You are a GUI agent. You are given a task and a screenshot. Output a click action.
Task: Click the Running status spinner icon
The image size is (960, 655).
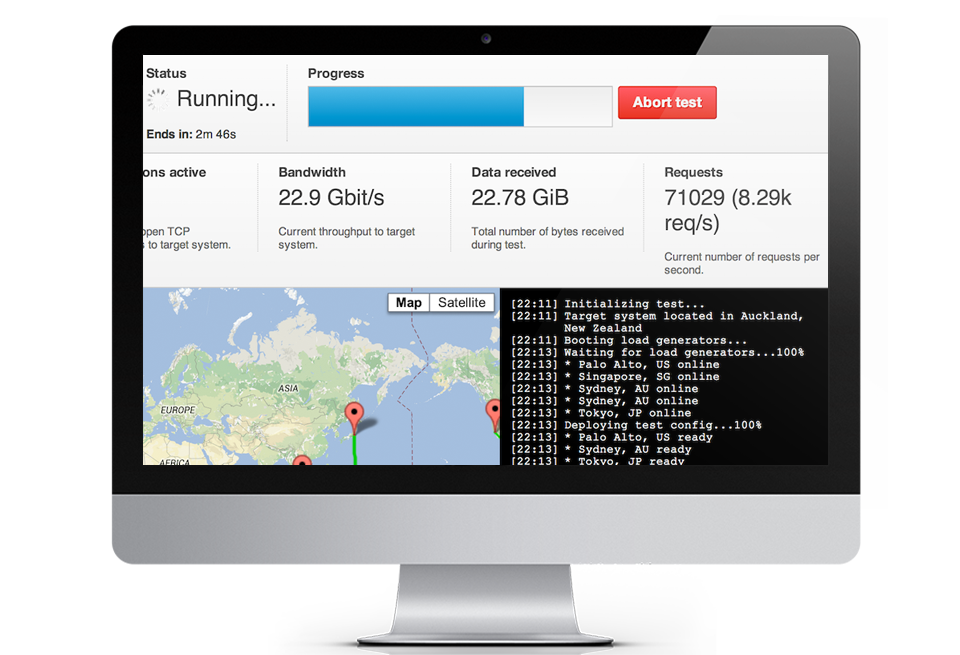coord(158,99)
